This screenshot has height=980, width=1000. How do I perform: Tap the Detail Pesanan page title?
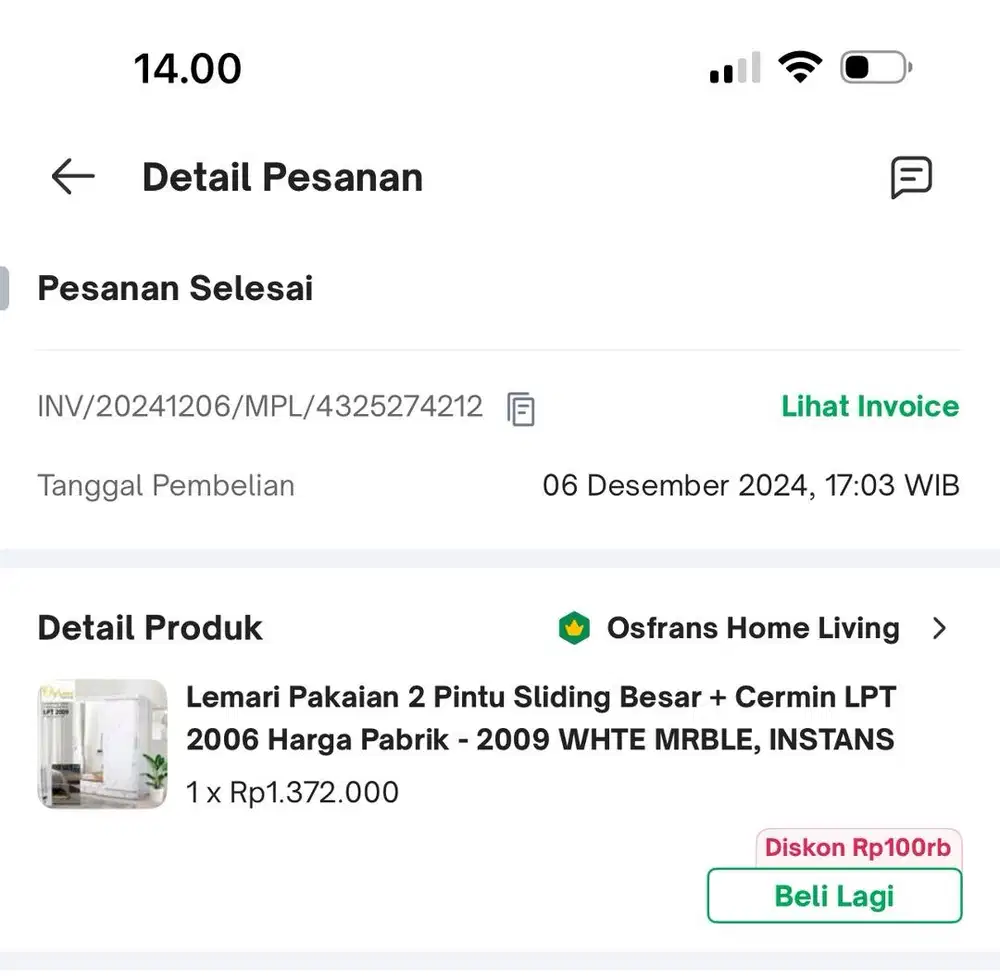click(x=282, y=178)
